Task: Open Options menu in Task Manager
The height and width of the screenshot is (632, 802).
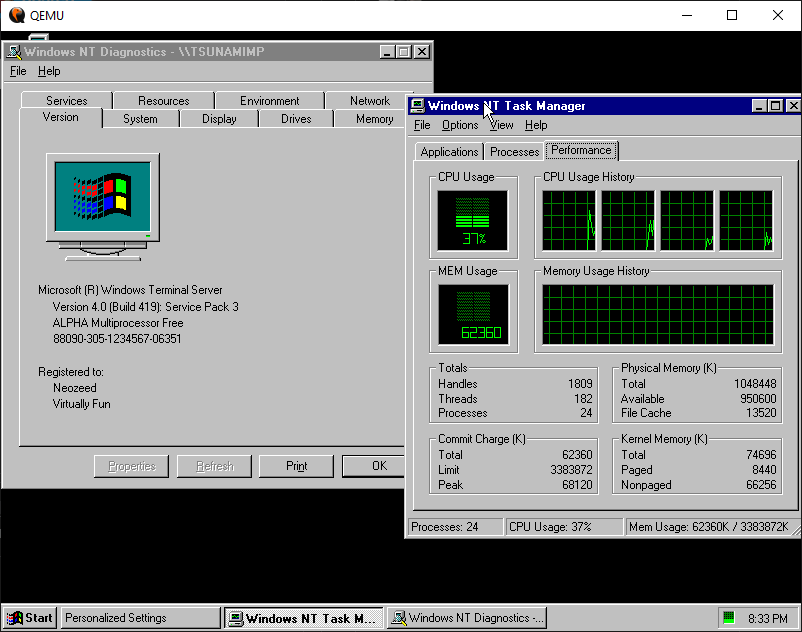Action: coord(460,125)
